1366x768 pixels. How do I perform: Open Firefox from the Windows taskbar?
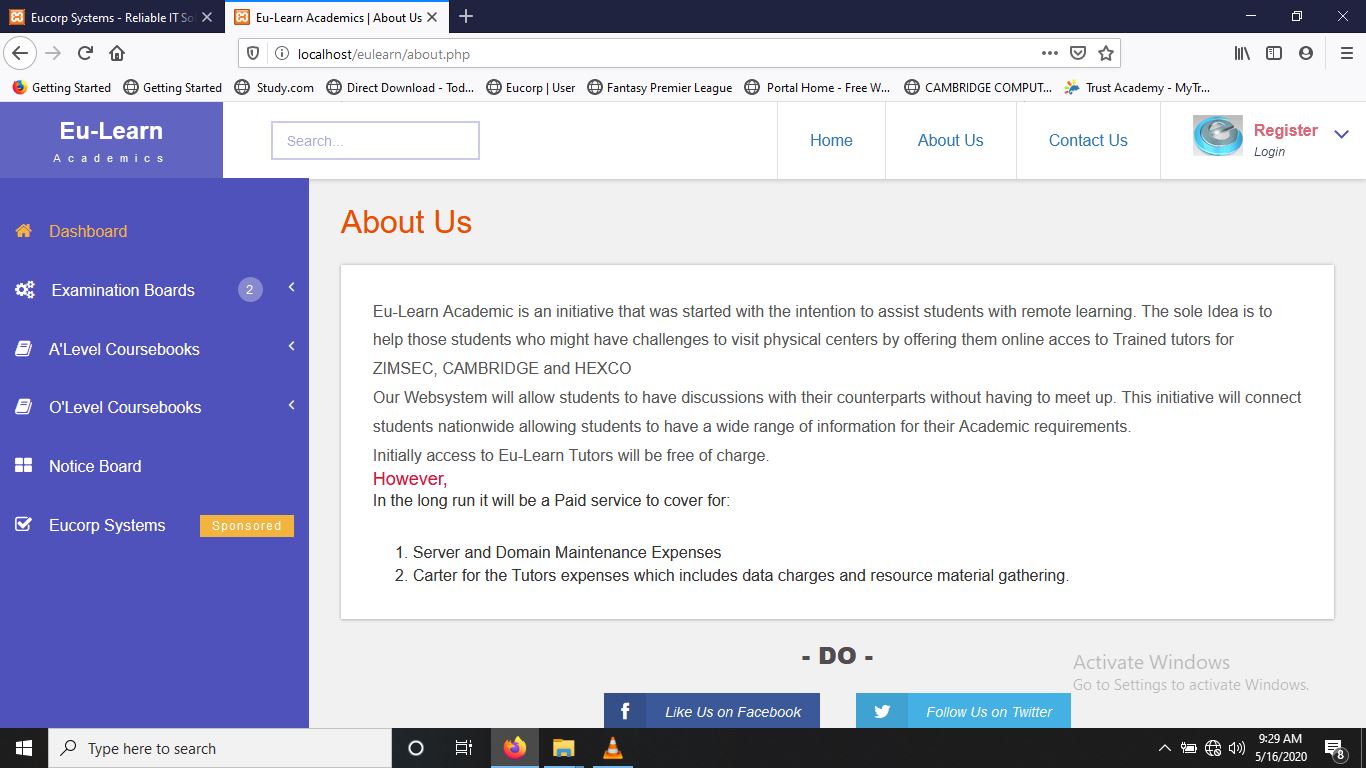(x=515, y=748)
